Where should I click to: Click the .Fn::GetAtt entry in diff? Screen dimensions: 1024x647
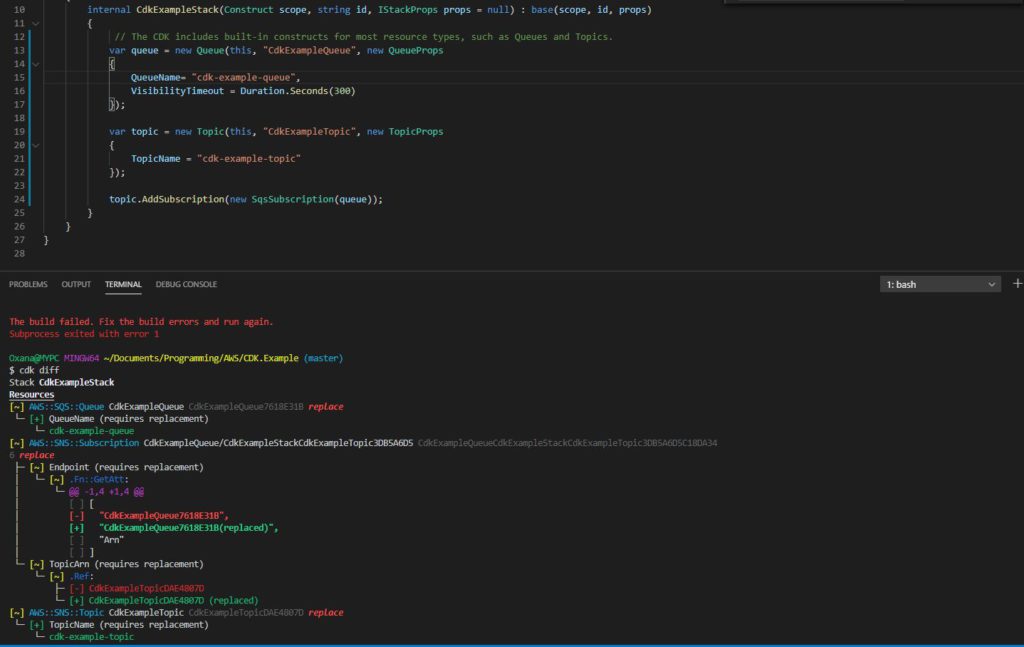pyautogui.click(x=99, y=479)
